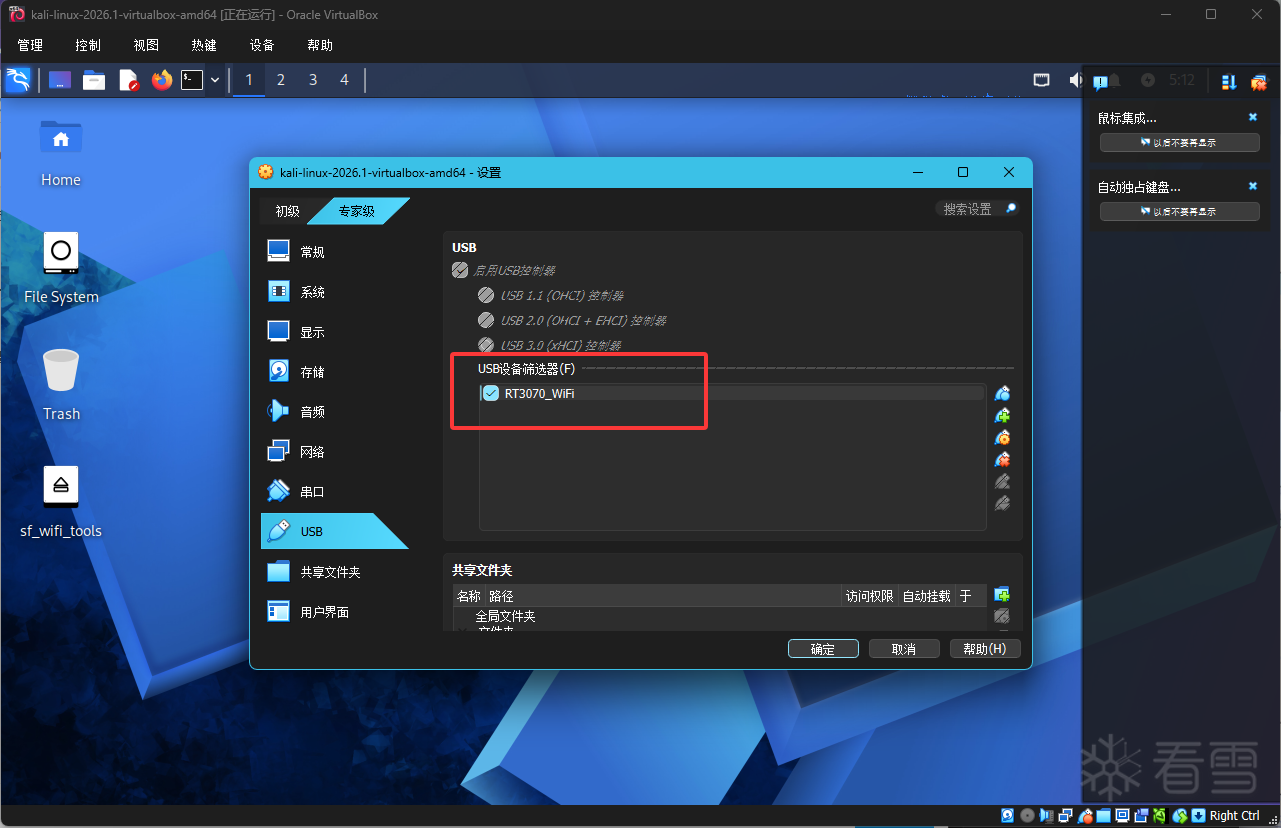Select the 系统 settings category

tap(335, 292)
